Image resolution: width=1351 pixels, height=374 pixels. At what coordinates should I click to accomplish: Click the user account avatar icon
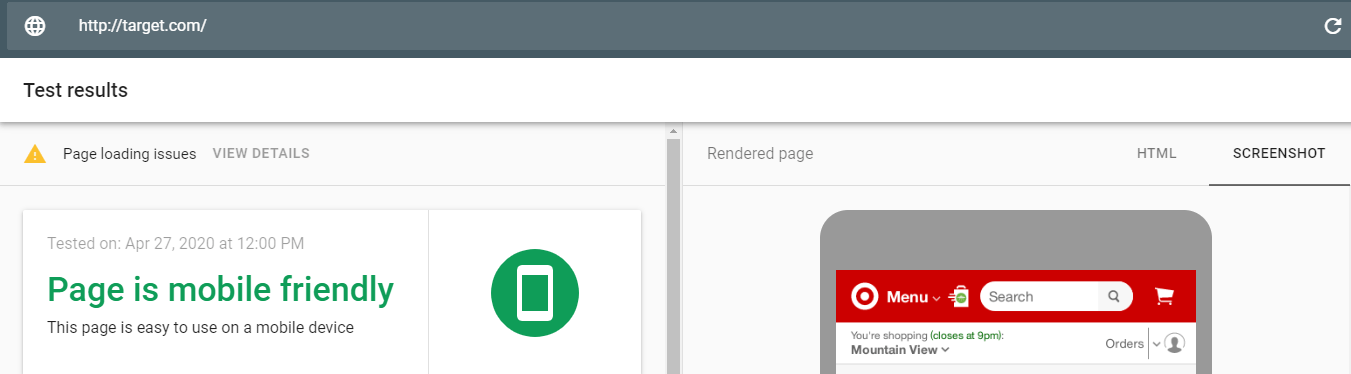pyautogui.click(x=1175, y=343)
